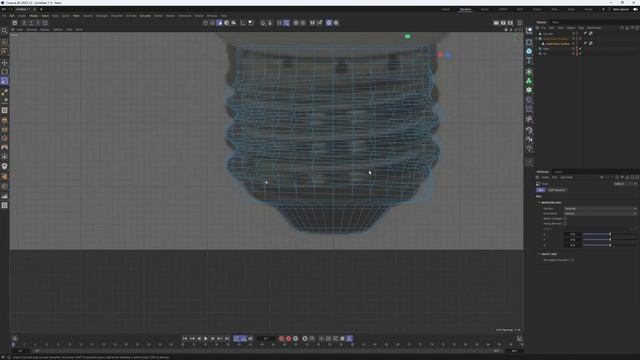
Task: Click the blue sphere-shaped generator icon
Action: [529, 51]
